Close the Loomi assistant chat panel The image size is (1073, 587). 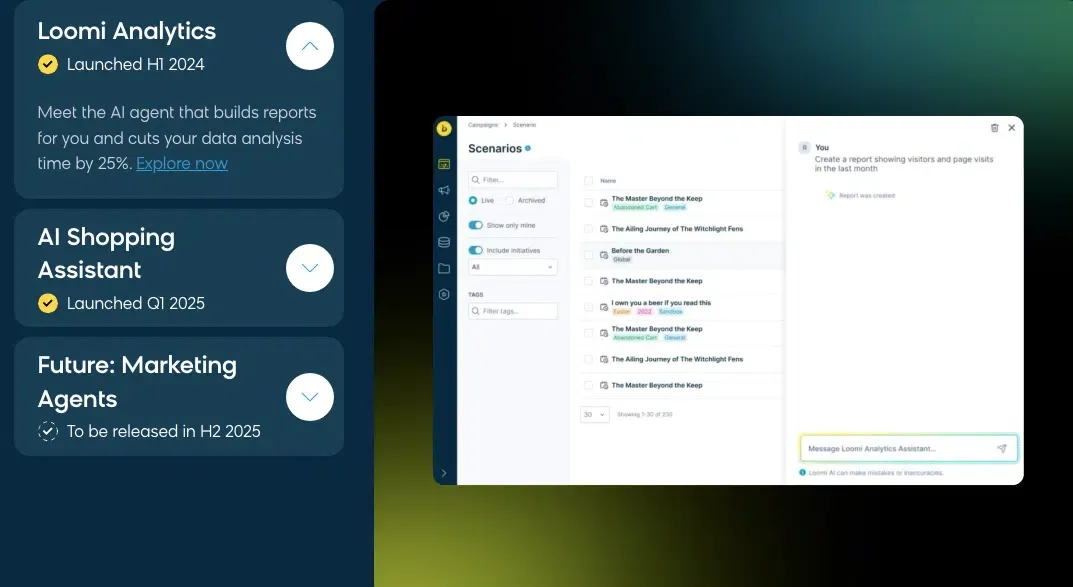[x=1011, y=128]
